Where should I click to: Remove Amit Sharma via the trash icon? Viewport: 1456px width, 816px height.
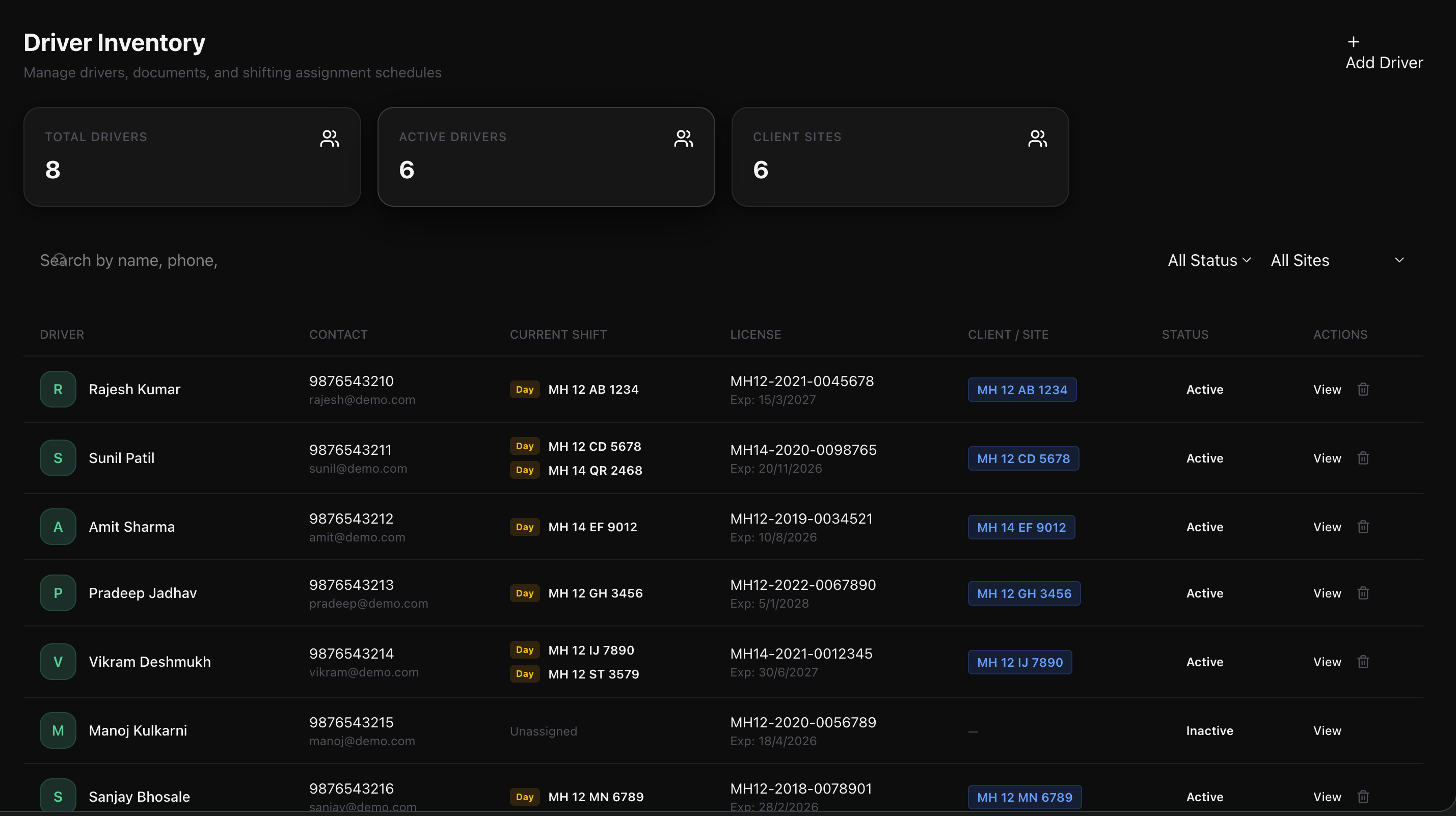[x=1363, y=527]
